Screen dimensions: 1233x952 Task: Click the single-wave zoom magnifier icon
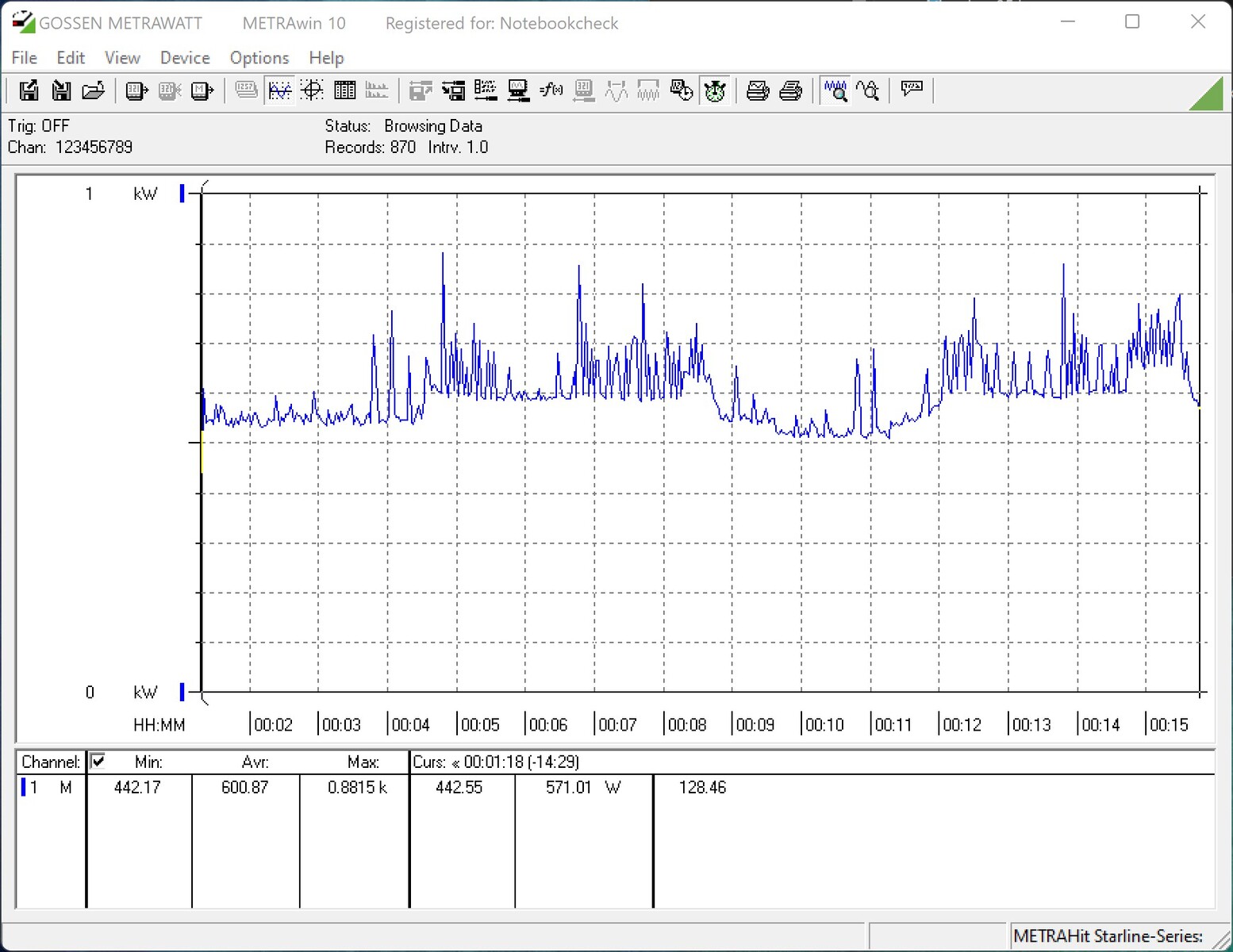tap(867, 90)
